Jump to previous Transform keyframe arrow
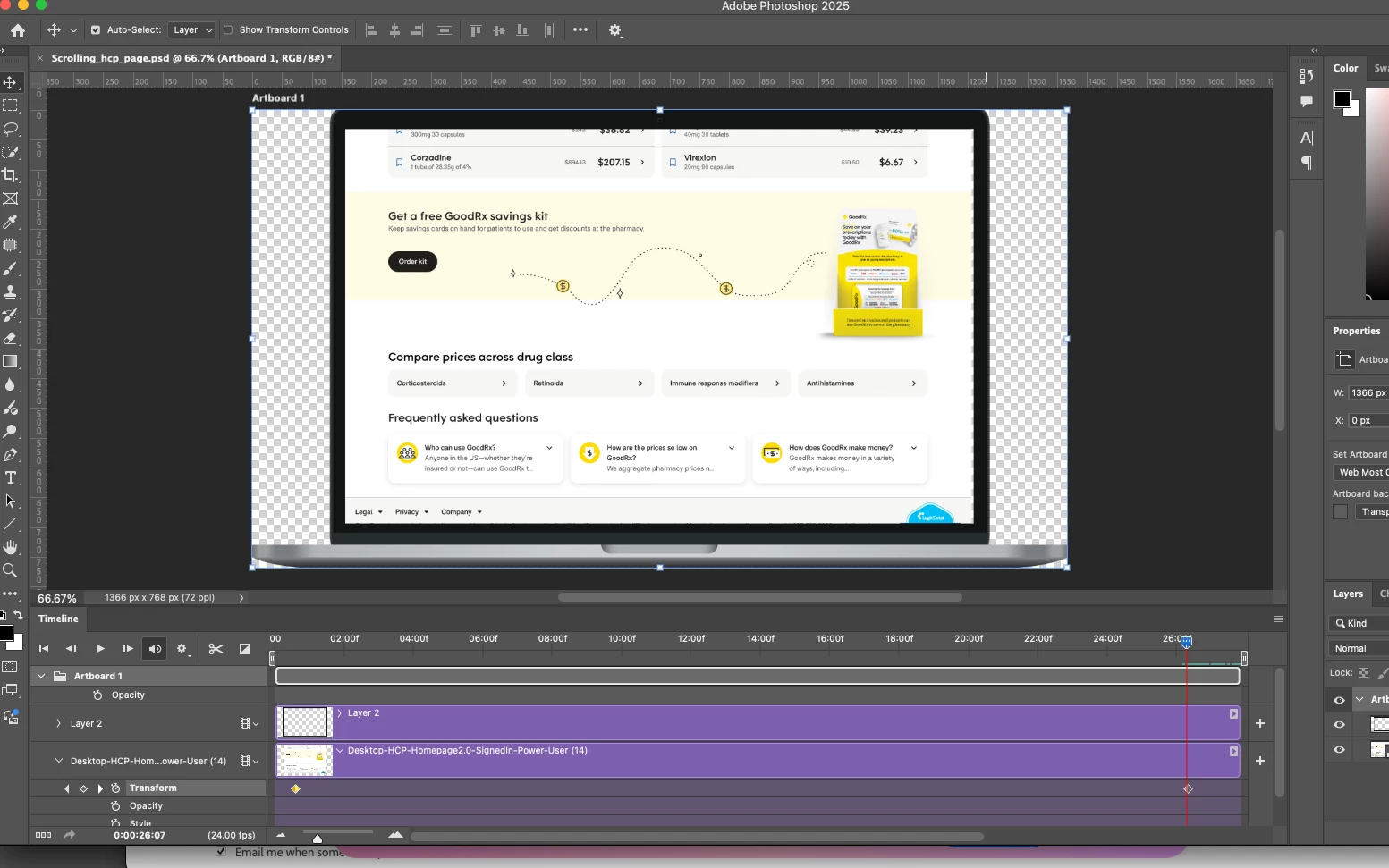 pyautogui.click(x=67, y=788)
